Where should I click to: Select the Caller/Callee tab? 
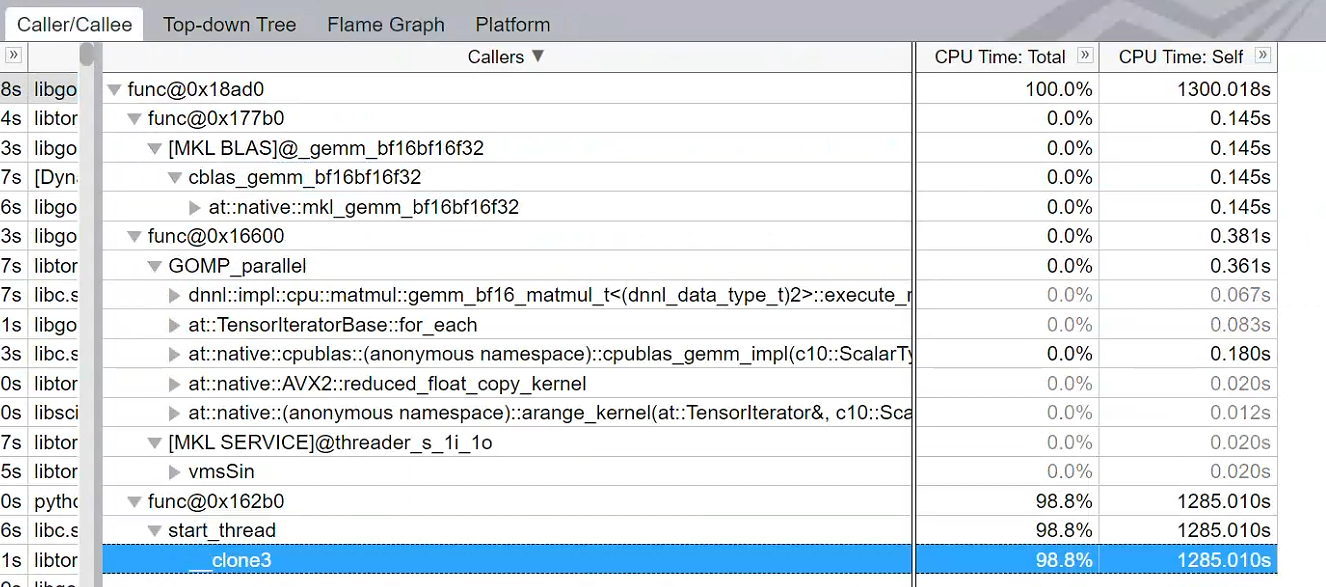pos(74,25)
